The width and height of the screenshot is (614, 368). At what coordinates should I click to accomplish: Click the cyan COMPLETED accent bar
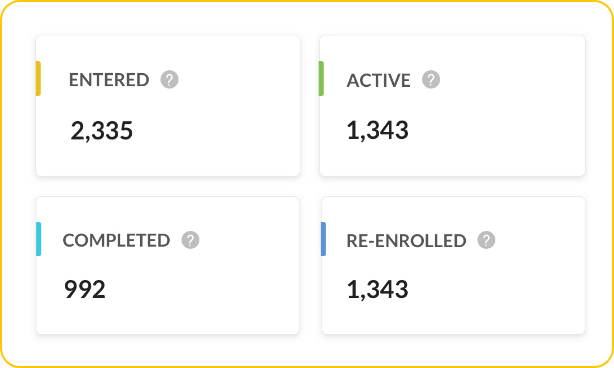tap(38, 239)
